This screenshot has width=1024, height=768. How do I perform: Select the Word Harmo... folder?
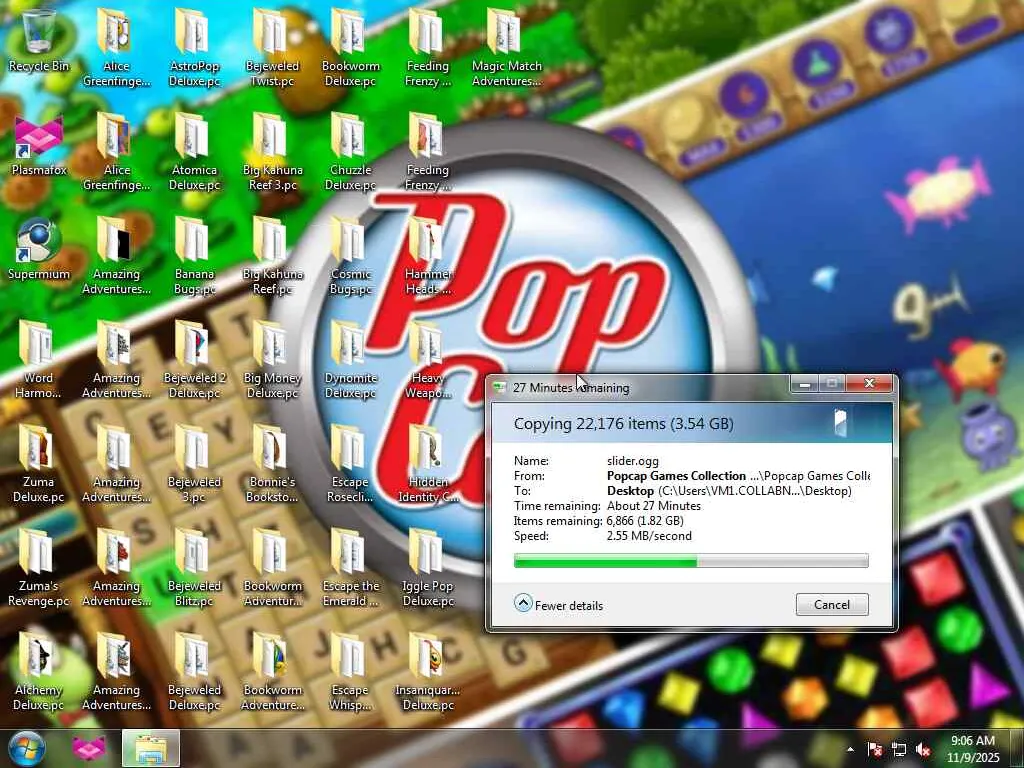click(39, 359)
